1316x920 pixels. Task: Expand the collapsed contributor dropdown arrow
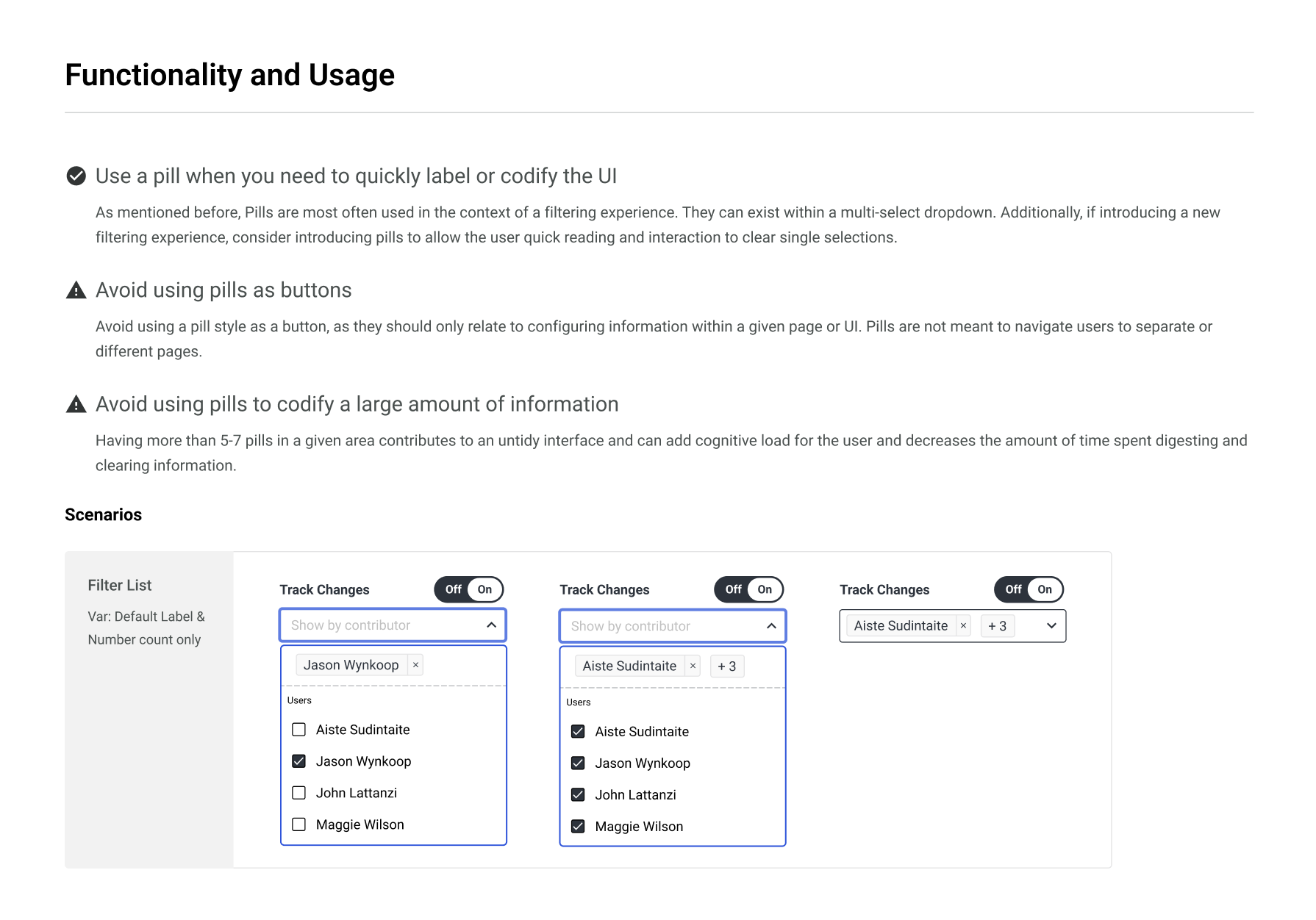click(1051, 626)
